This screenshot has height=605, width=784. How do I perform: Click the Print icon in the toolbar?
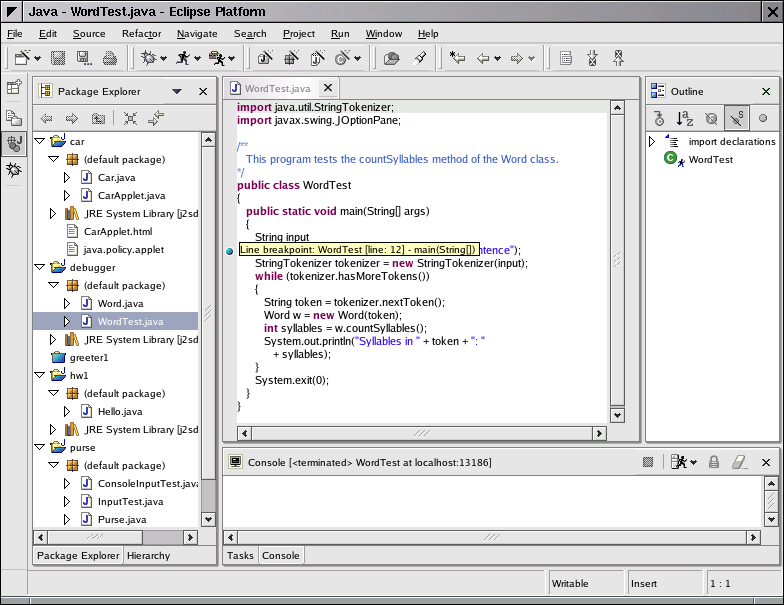(x=109, y=58)
